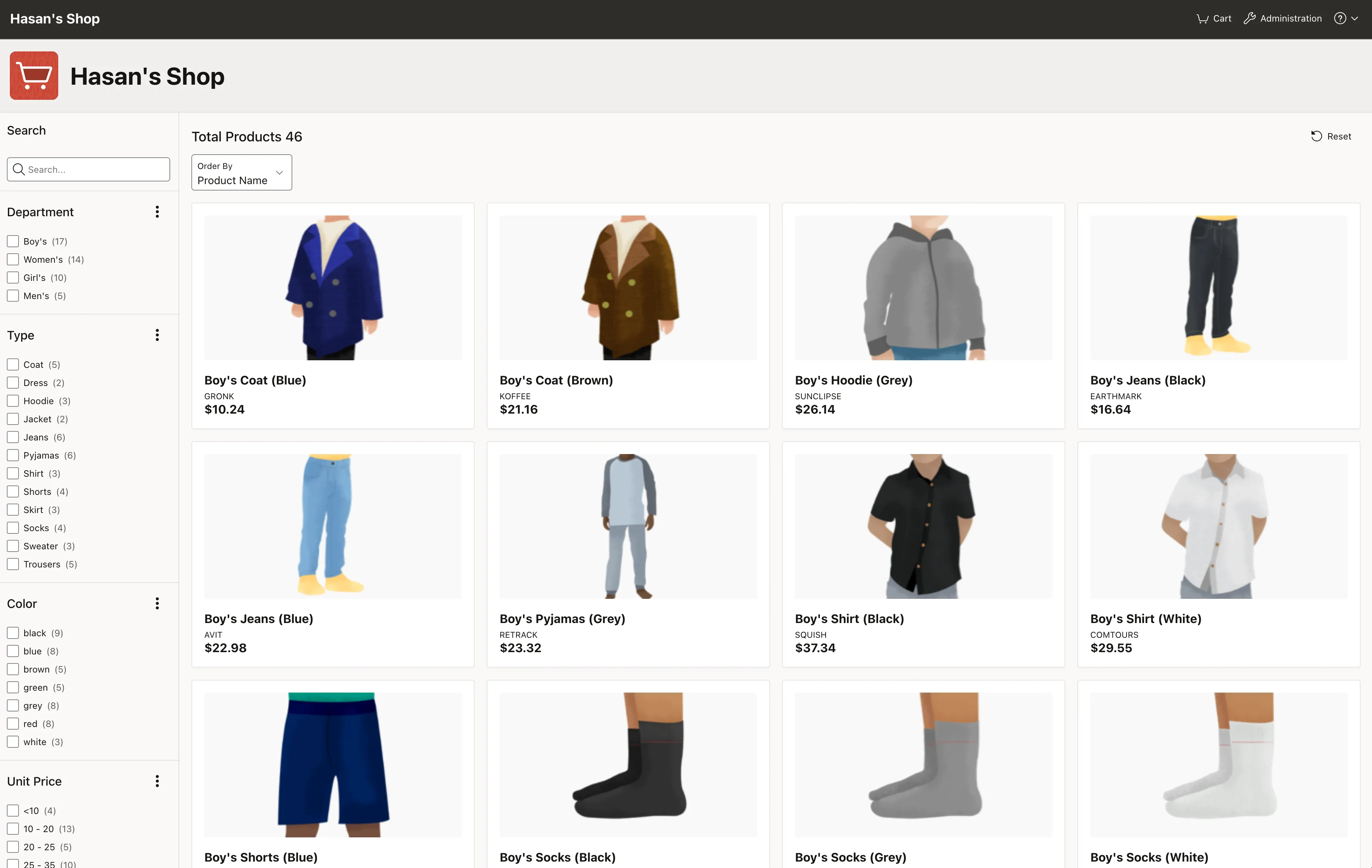This screenshot has height=868, width=1372.
Task: Check the black color filter
Action: pyautogui.click(x=13, y=633)
